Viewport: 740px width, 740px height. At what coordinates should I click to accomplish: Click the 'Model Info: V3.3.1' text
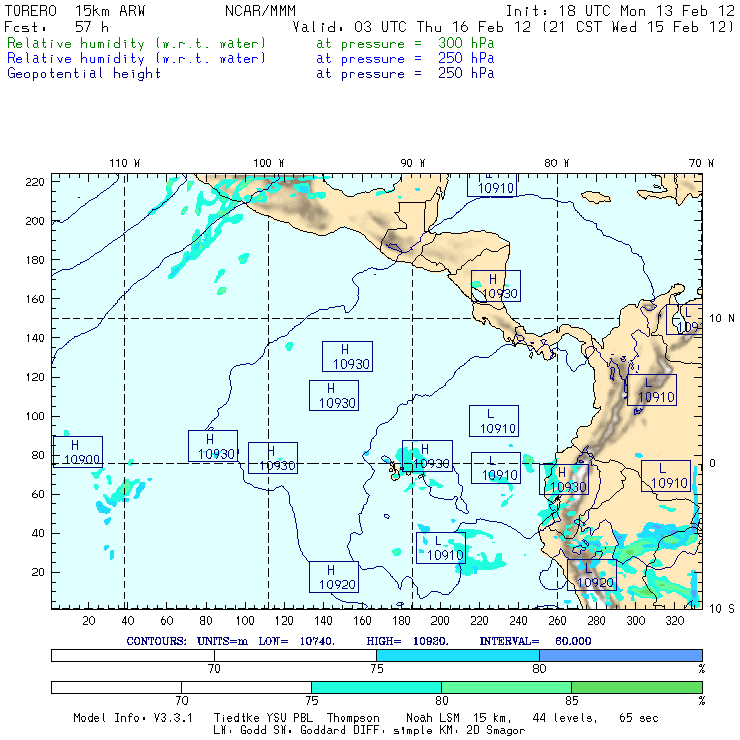coord(133,718)
